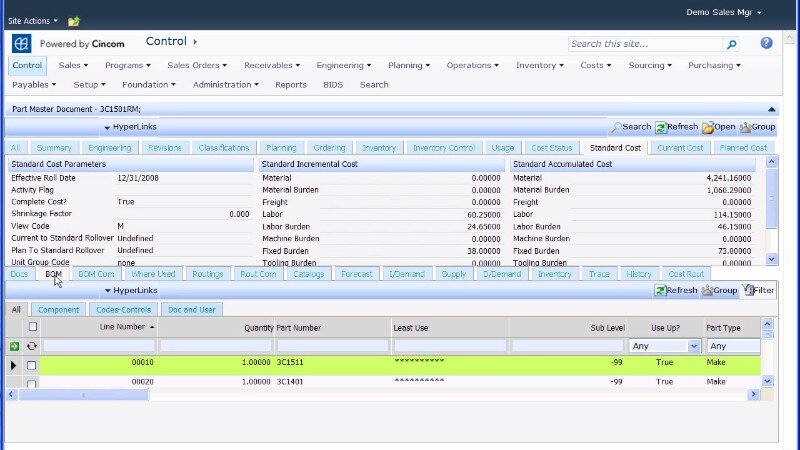800x450 pixels.
Task: Open the help question mark icon
Action: tap(766, 43)
